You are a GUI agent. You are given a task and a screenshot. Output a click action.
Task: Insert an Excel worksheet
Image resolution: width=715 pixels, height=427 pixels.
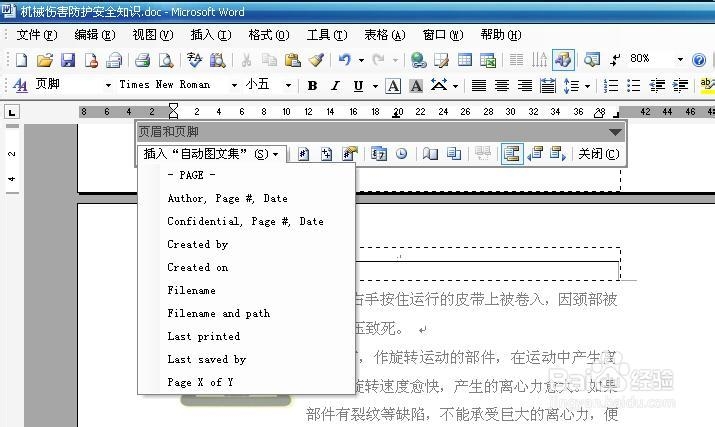point(488,60)
